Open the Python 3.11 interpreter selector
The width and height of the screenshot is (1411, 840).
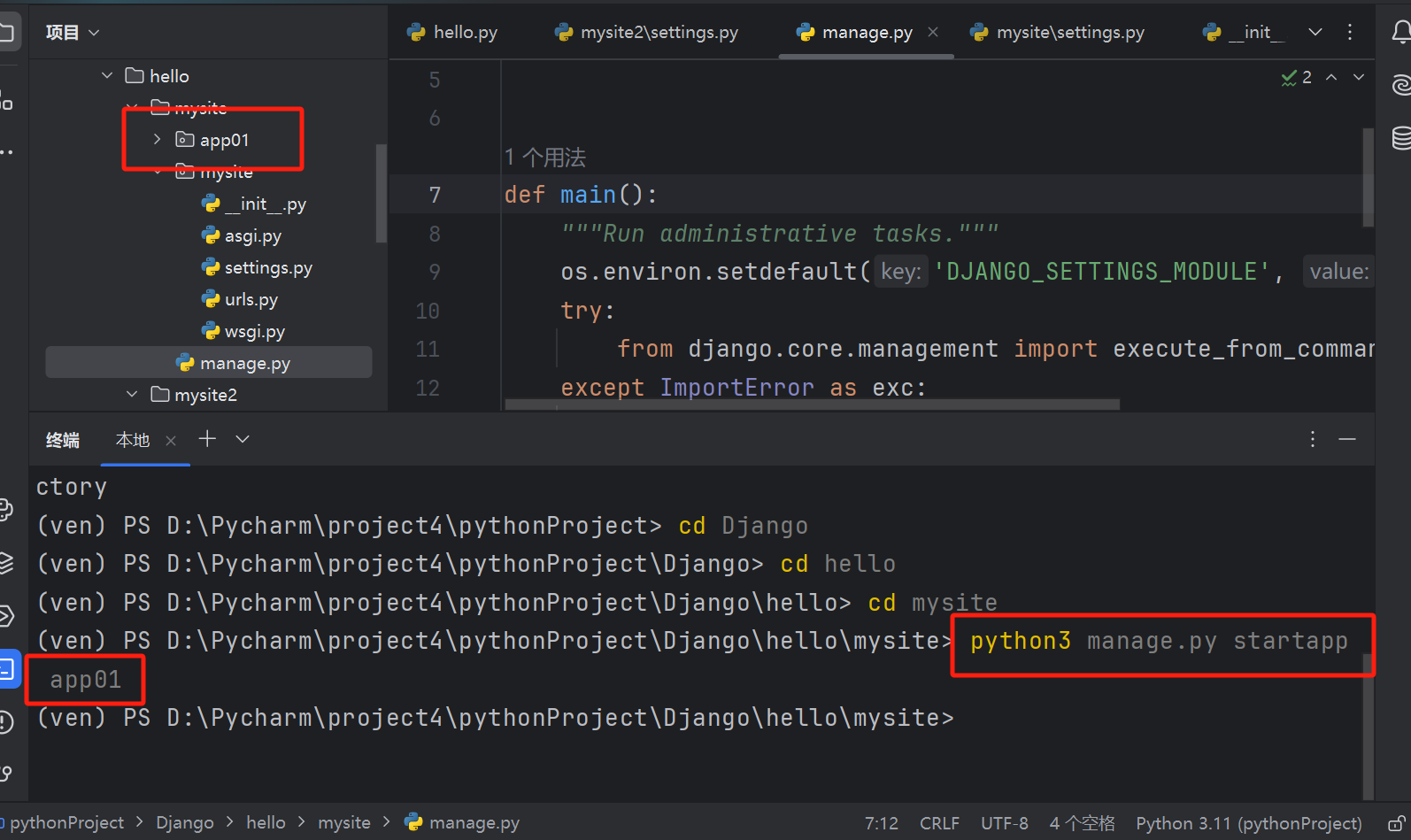pos(1249,824)
